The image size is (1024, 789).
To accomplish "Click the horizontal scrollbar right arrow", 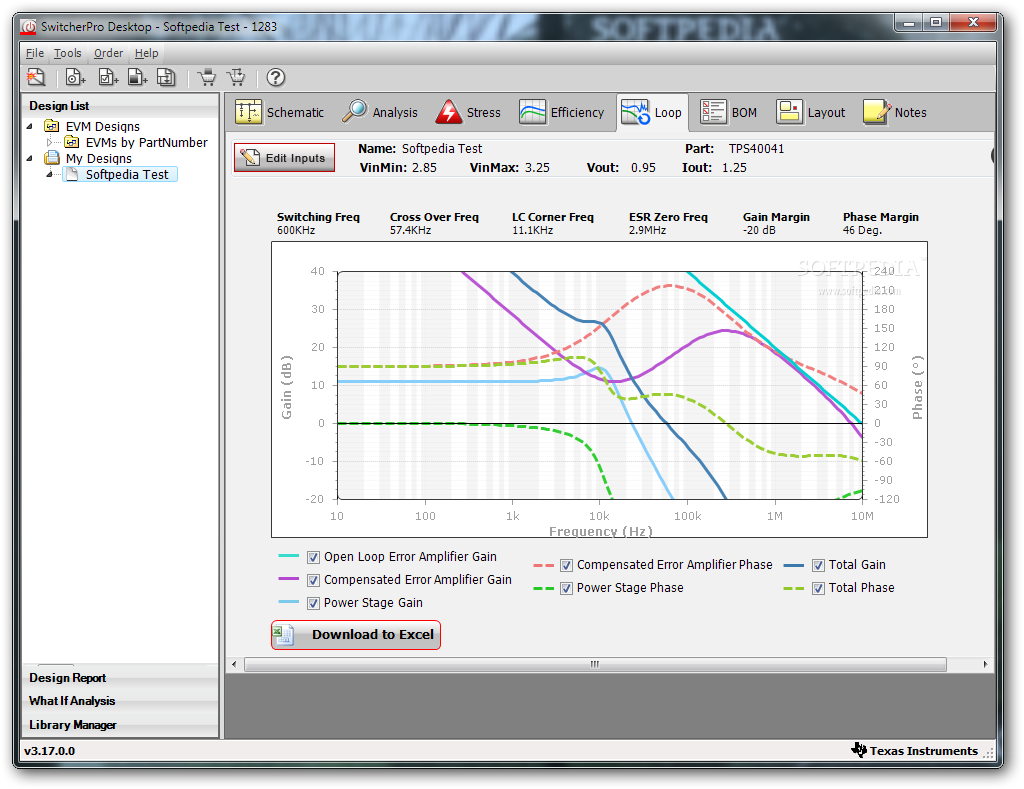I will (985, 664).
